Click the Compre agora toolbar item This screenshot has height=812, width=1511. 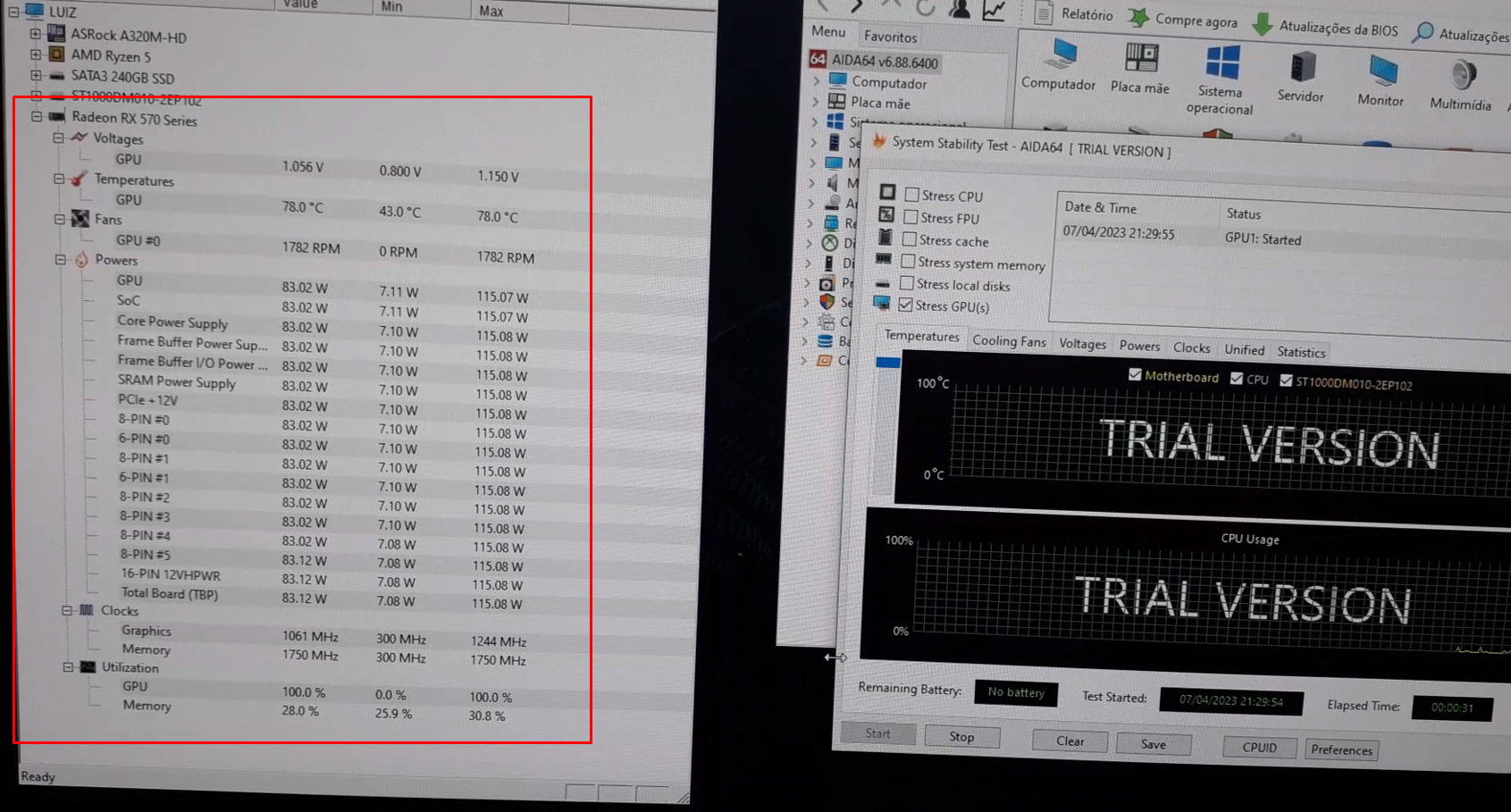tap(1183, 19)
